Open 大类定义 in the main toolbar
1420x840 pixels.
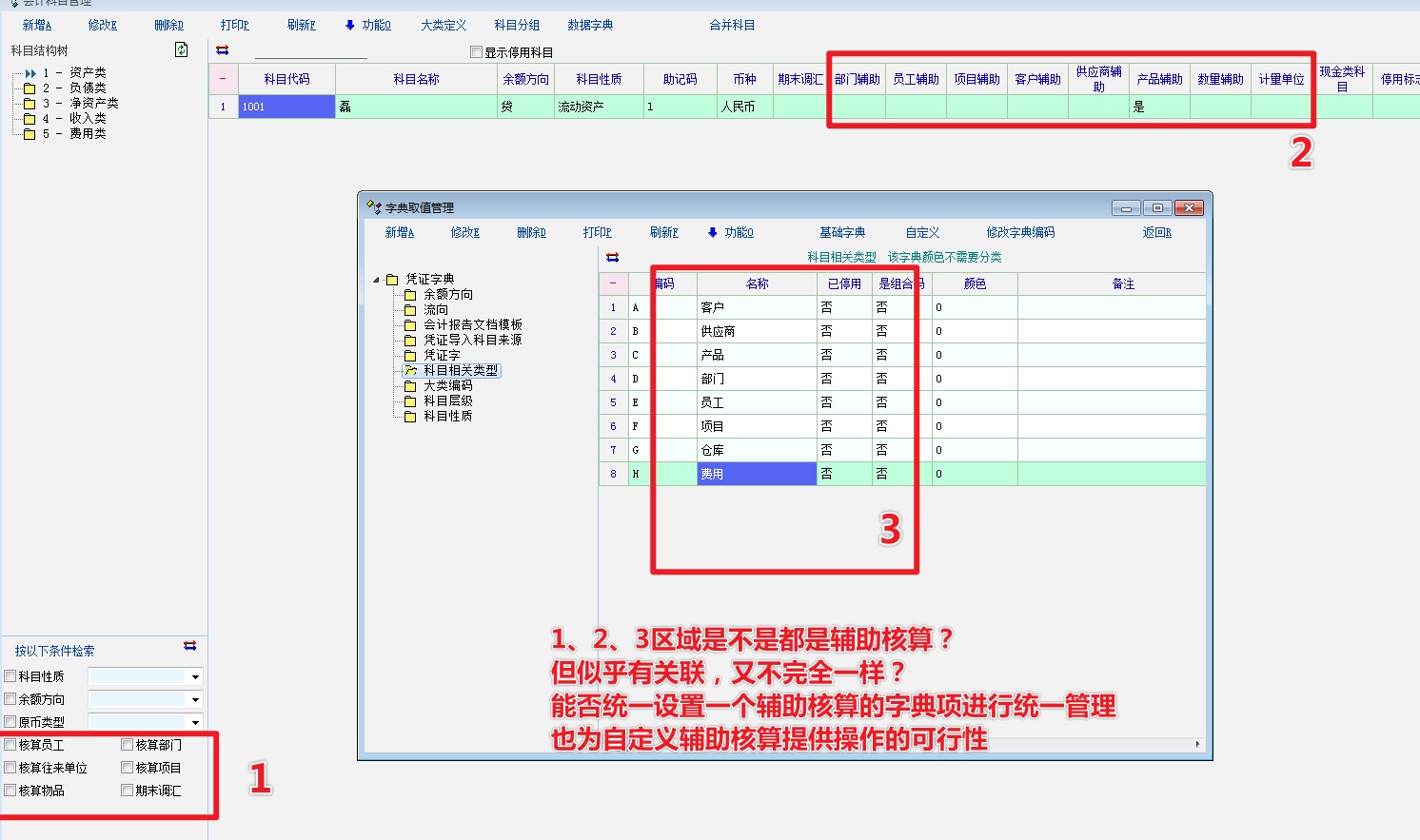(x=444, y=26)
